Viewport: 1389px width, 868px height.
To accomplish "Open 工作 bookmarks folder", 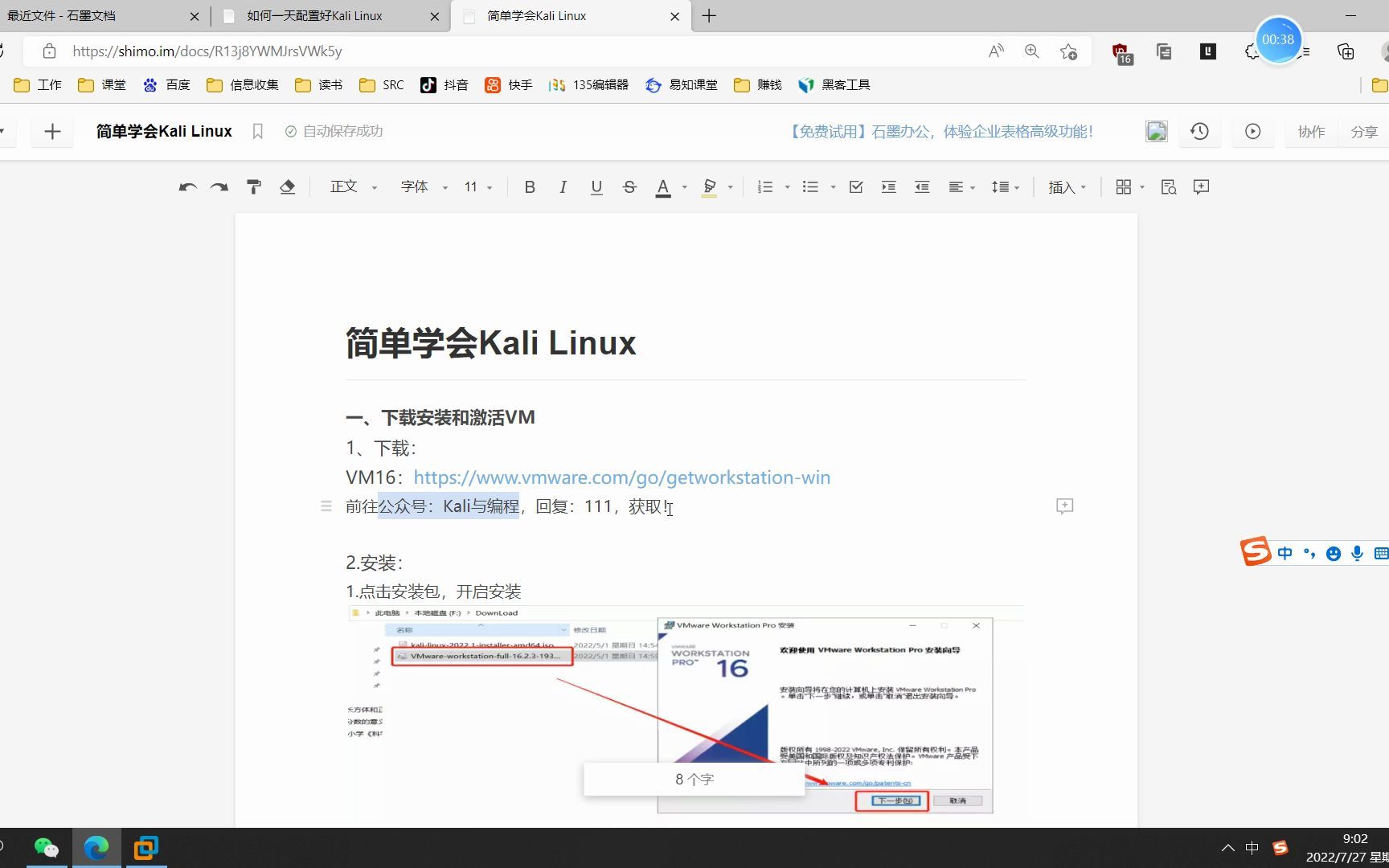I will pos(38,85).
